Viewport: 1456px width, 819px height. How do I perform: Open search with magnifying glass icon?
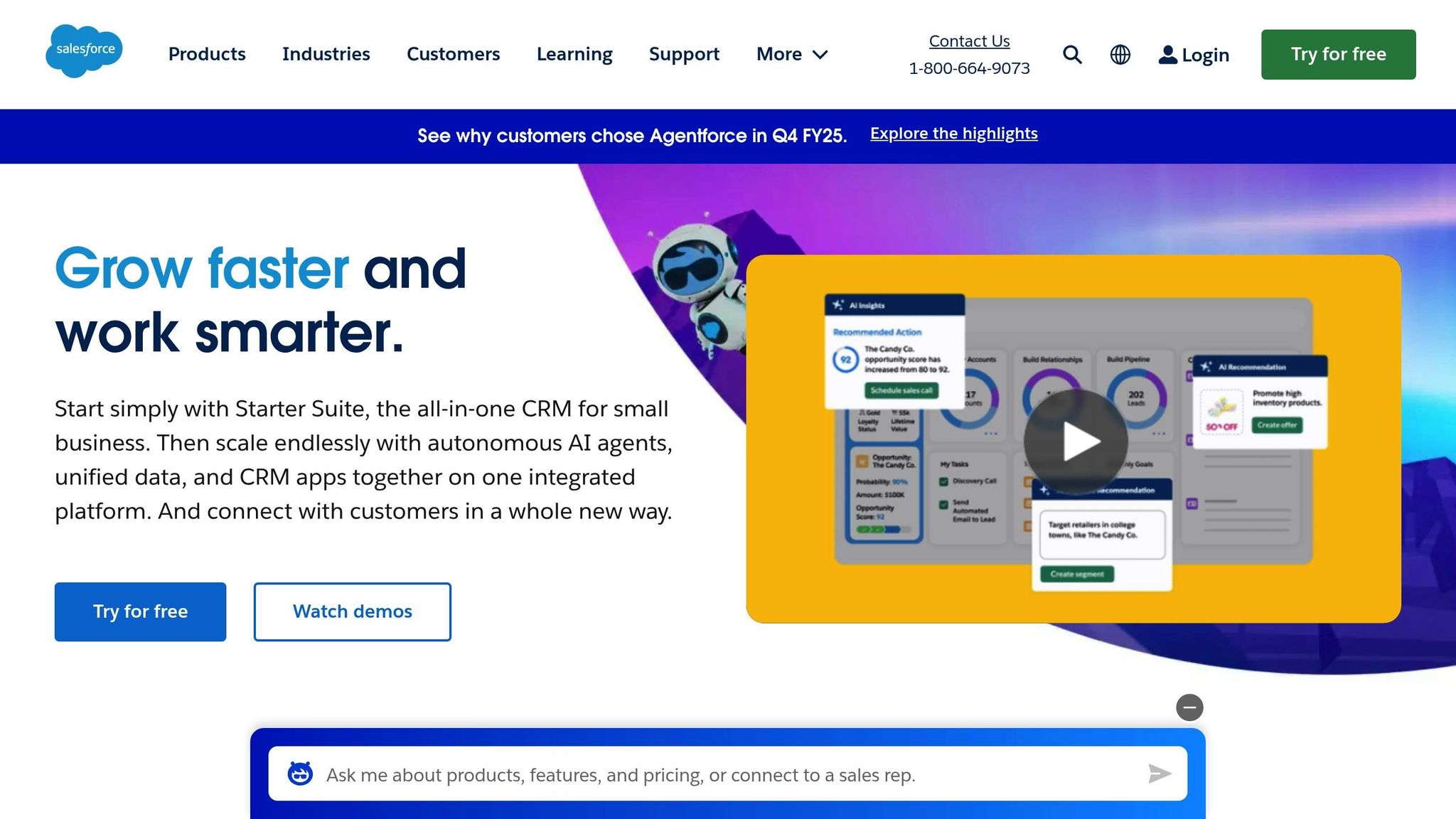pyautogui.click(x=1072, y=55)
